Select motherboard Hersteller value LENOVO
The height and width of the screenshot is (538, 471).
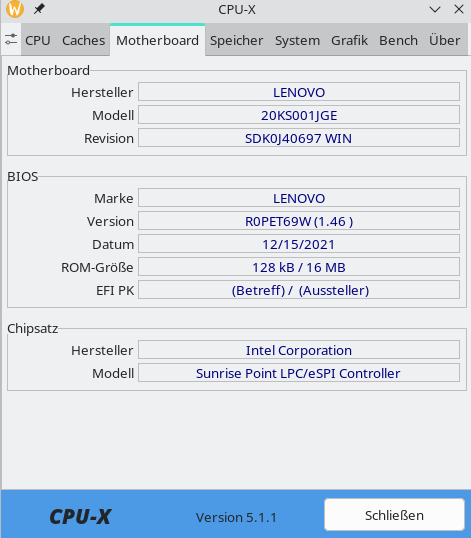tap(299, 92)
